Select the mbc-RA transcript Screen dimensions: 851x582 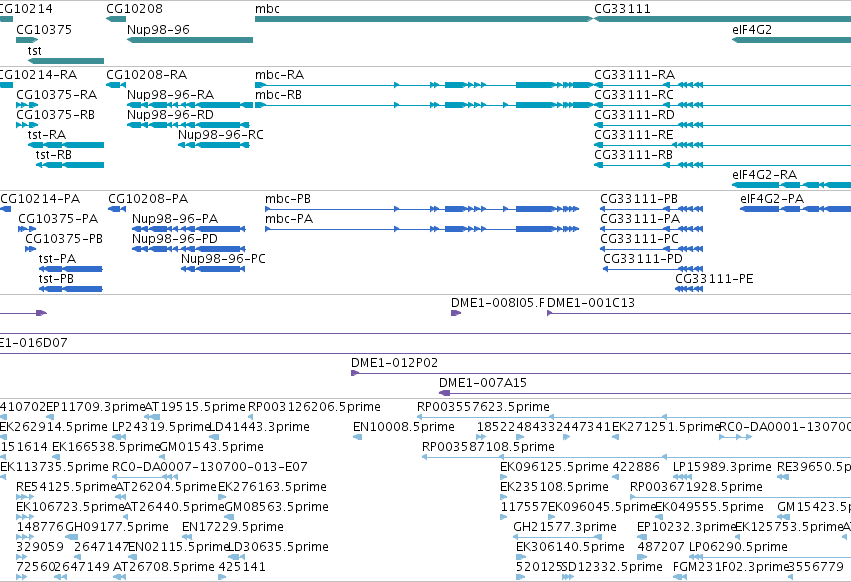[423, 85]
